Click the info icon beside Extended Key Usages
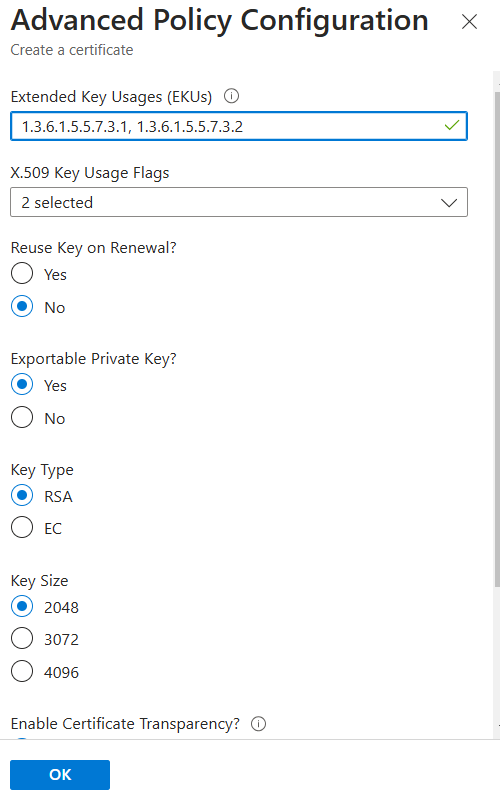Viewport: 500px width, 794px height. [232, 96]
